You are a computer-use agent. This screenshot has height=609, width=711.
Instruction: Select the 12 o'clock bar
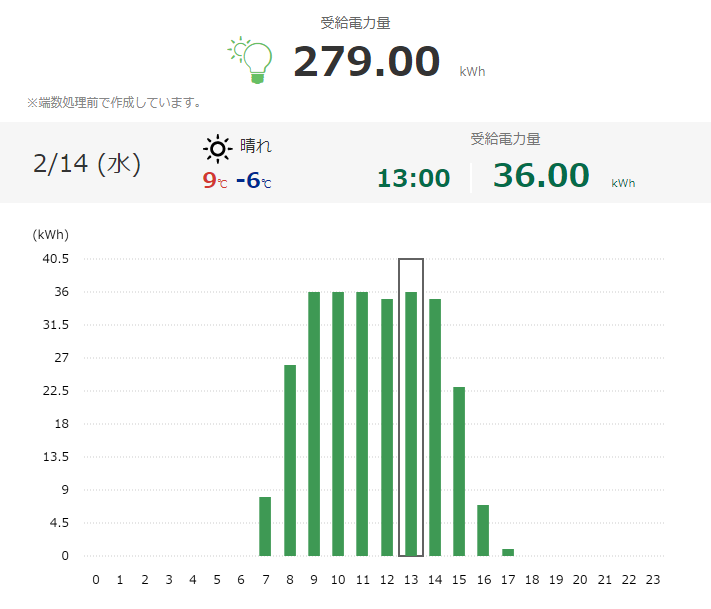pyautogui.click(x=387, y=428)
